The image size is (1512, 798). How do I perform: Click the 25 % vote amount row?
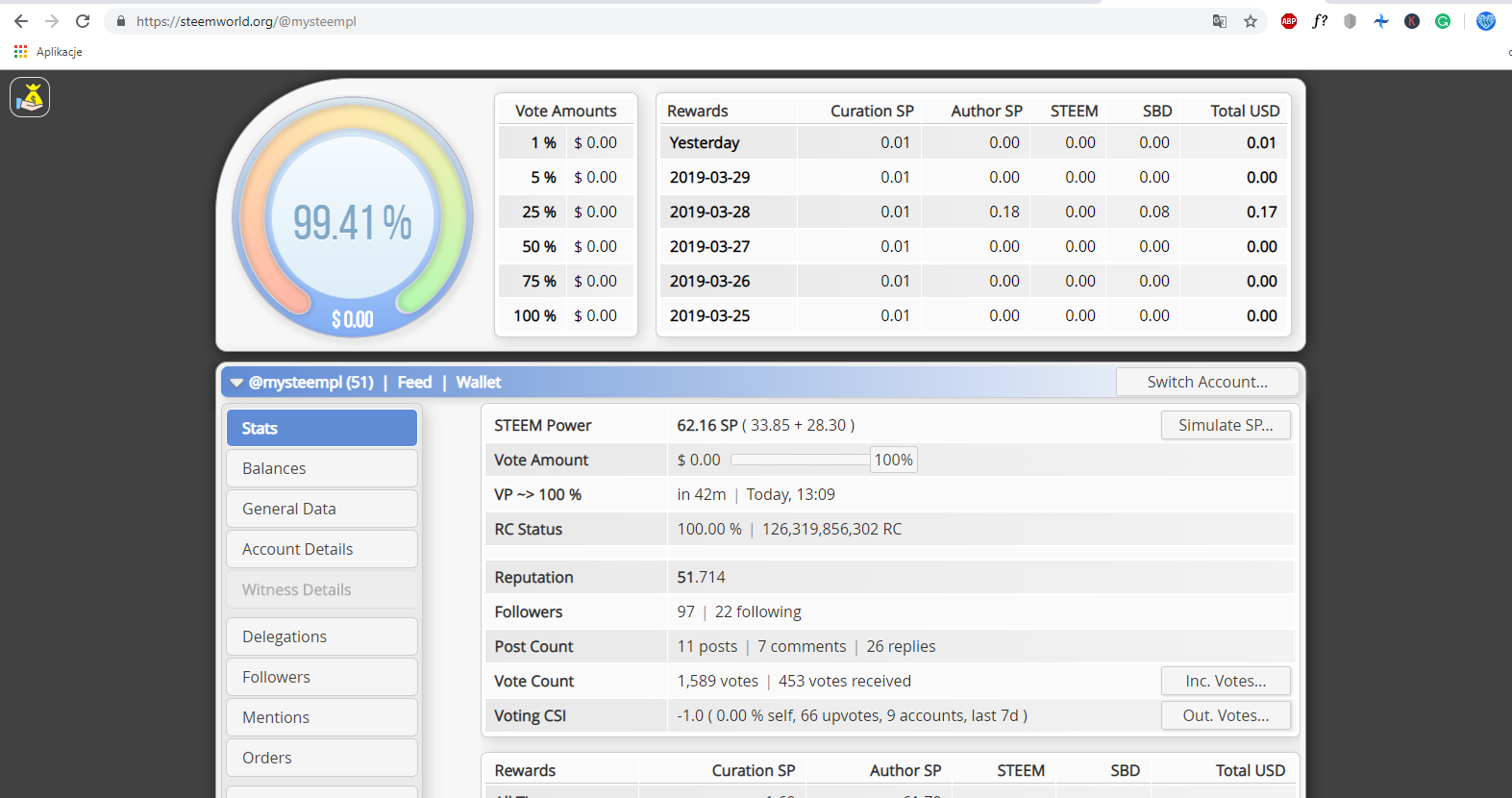[566, 212]
